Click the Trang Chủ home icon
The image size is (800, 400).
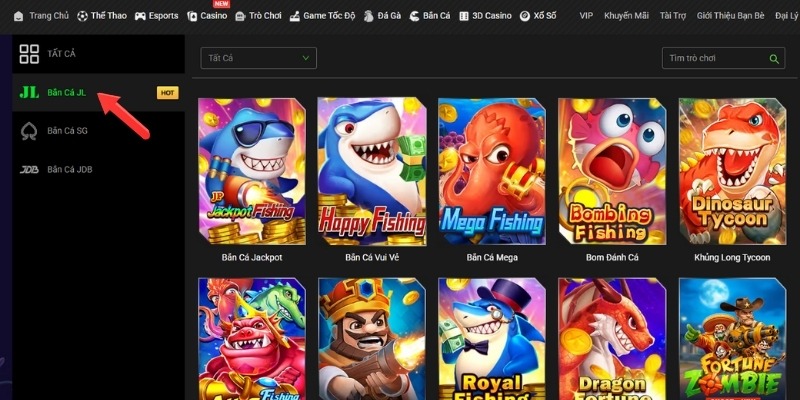(18, 16)
